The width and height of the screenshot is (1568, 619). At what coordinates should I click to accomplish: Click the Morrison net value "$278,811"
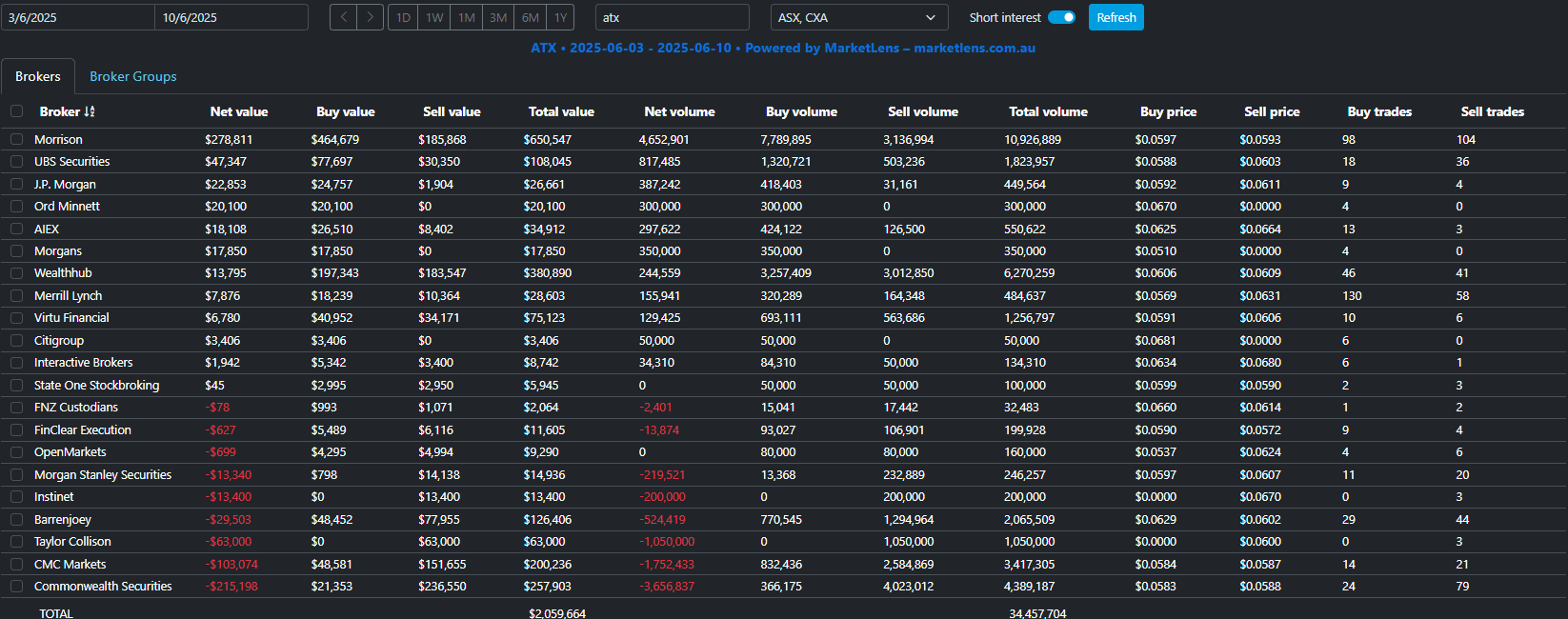point(229,139)
